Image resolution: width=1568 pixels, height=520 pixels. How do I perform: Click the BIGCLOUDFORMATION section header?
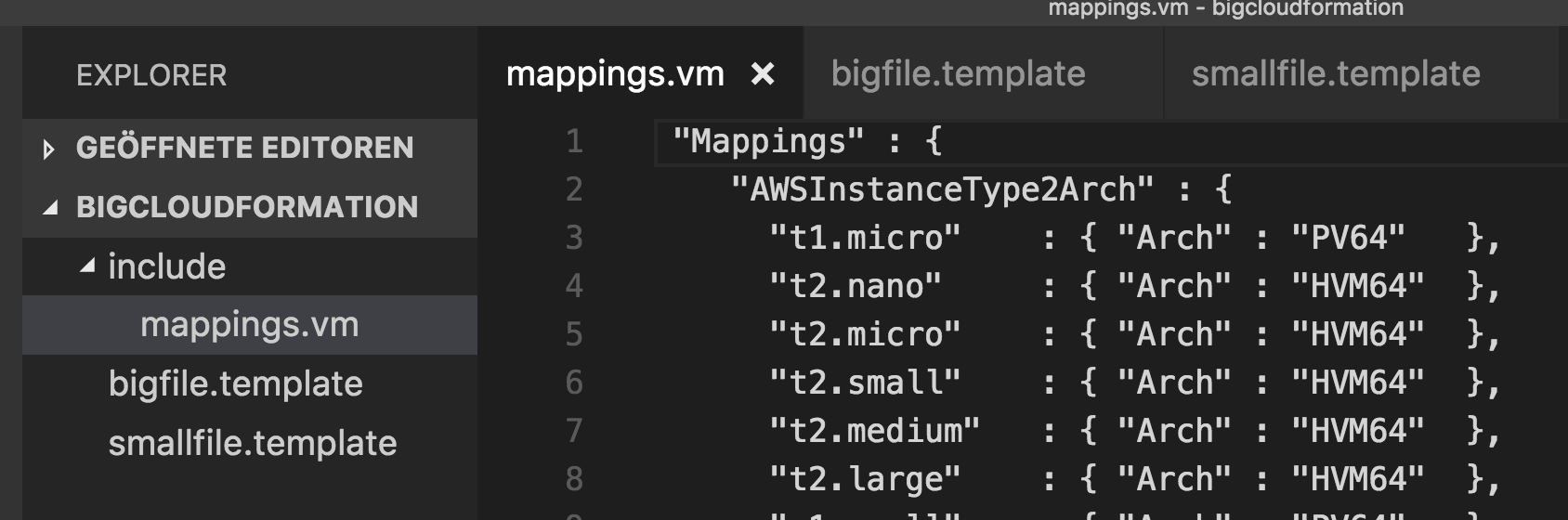(247, 207)
